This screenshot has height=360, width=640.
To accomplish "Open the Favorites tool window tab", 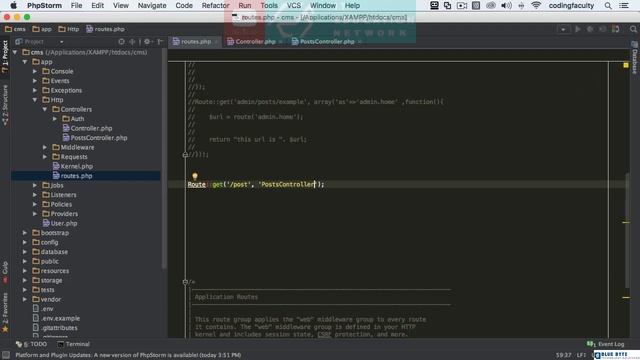I will [5, 313].
